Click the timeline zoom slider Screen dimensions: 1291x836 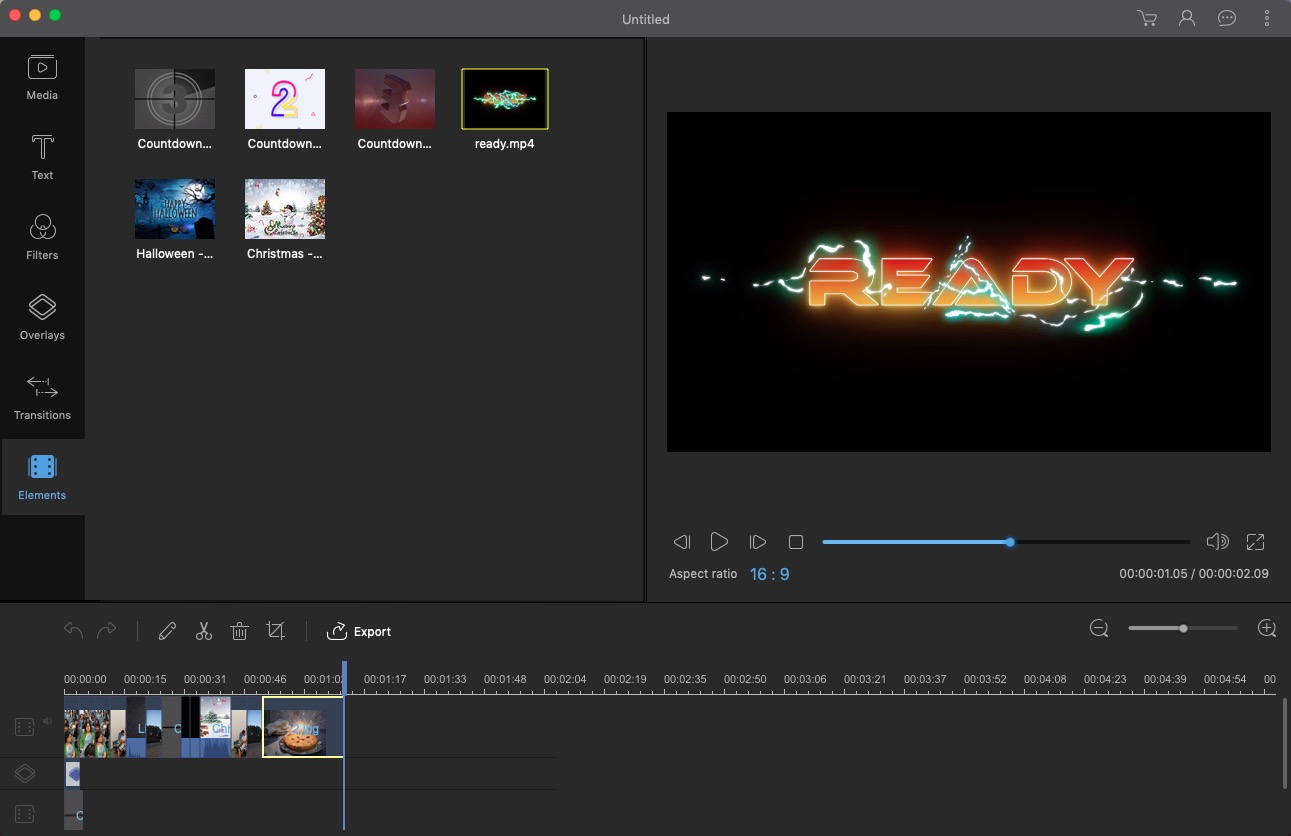point(1183,628)
